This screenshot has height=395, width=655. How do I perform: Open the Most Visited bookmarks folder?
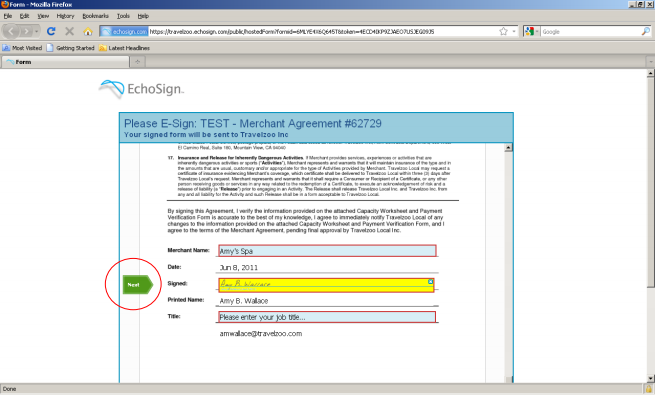pos(23,48)
